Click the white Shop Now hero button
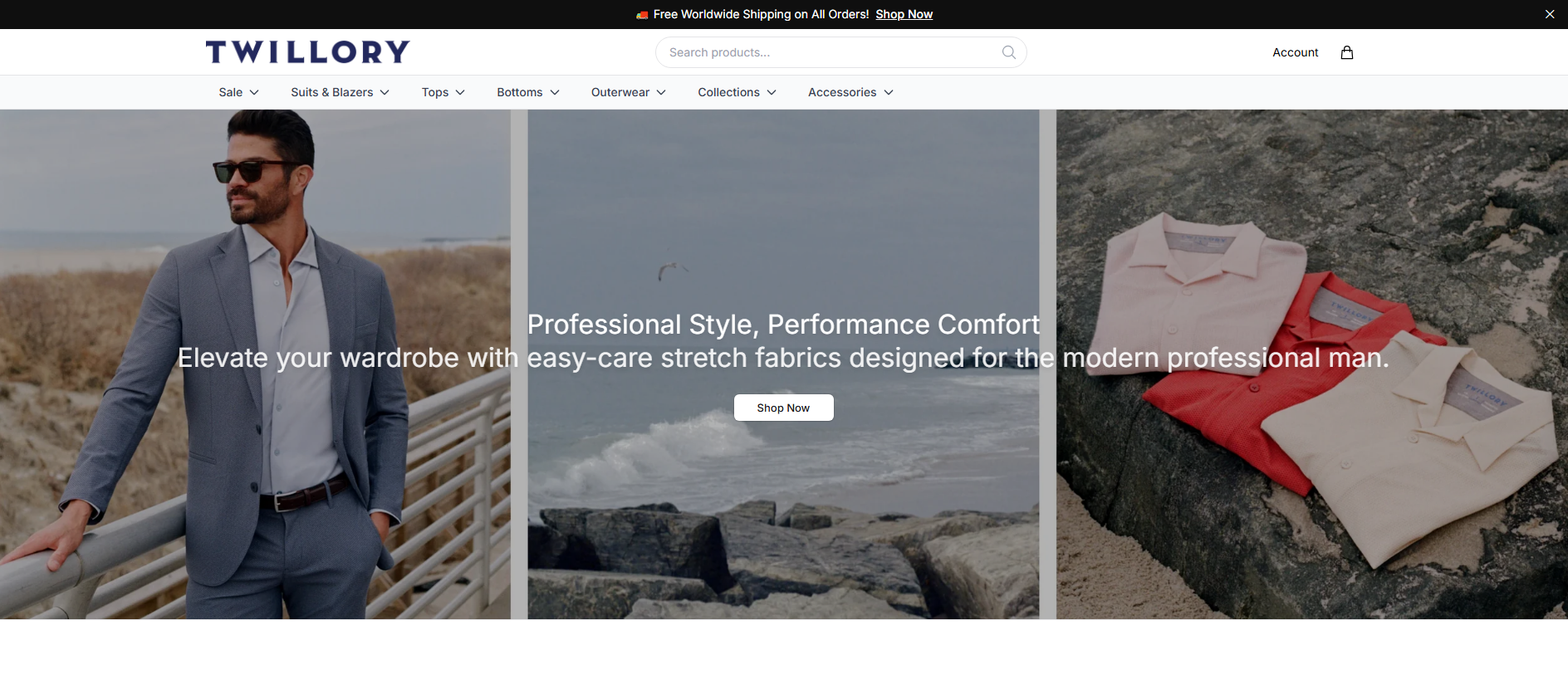The image size is (1568, 679). click(x=784, y=408)
